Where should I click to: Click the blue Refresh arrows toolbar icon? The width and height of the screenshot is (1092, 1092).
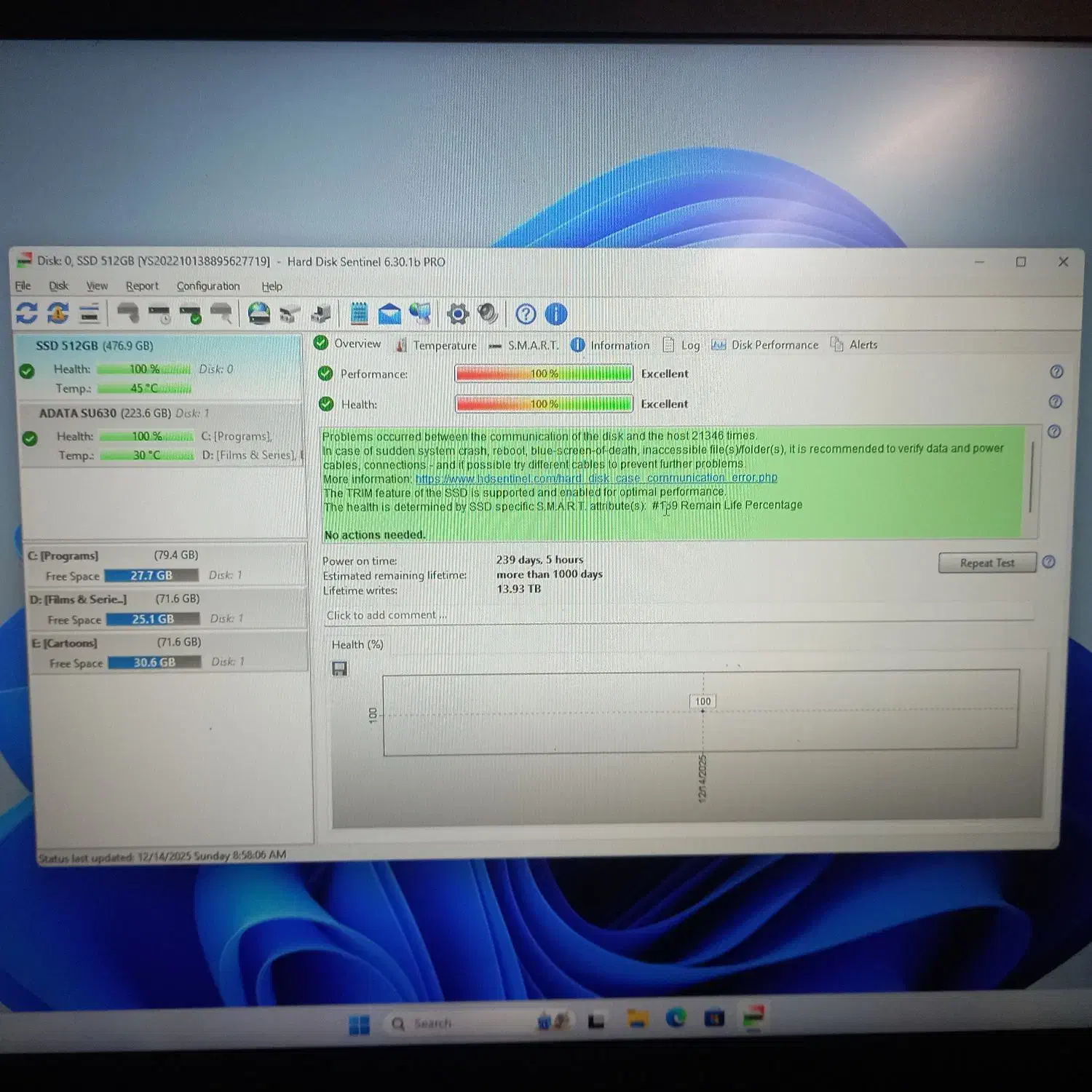(x=27, y=313)
